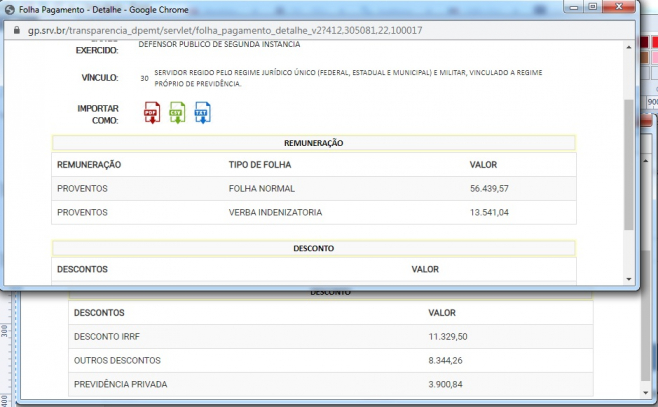Screen dimensions: 658x407
Task: Click the gp.srv.br URL in the address bar
Action: click(220, 30)
